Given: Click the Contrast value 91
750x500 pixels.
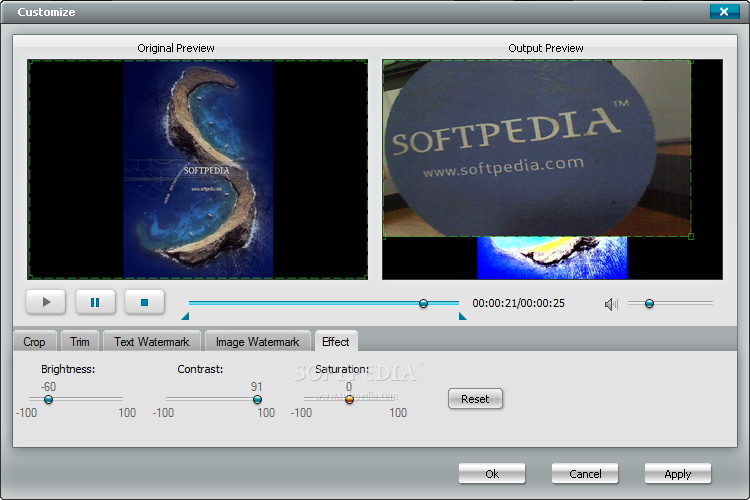Looking at the screenshot, I should point(256,387).
